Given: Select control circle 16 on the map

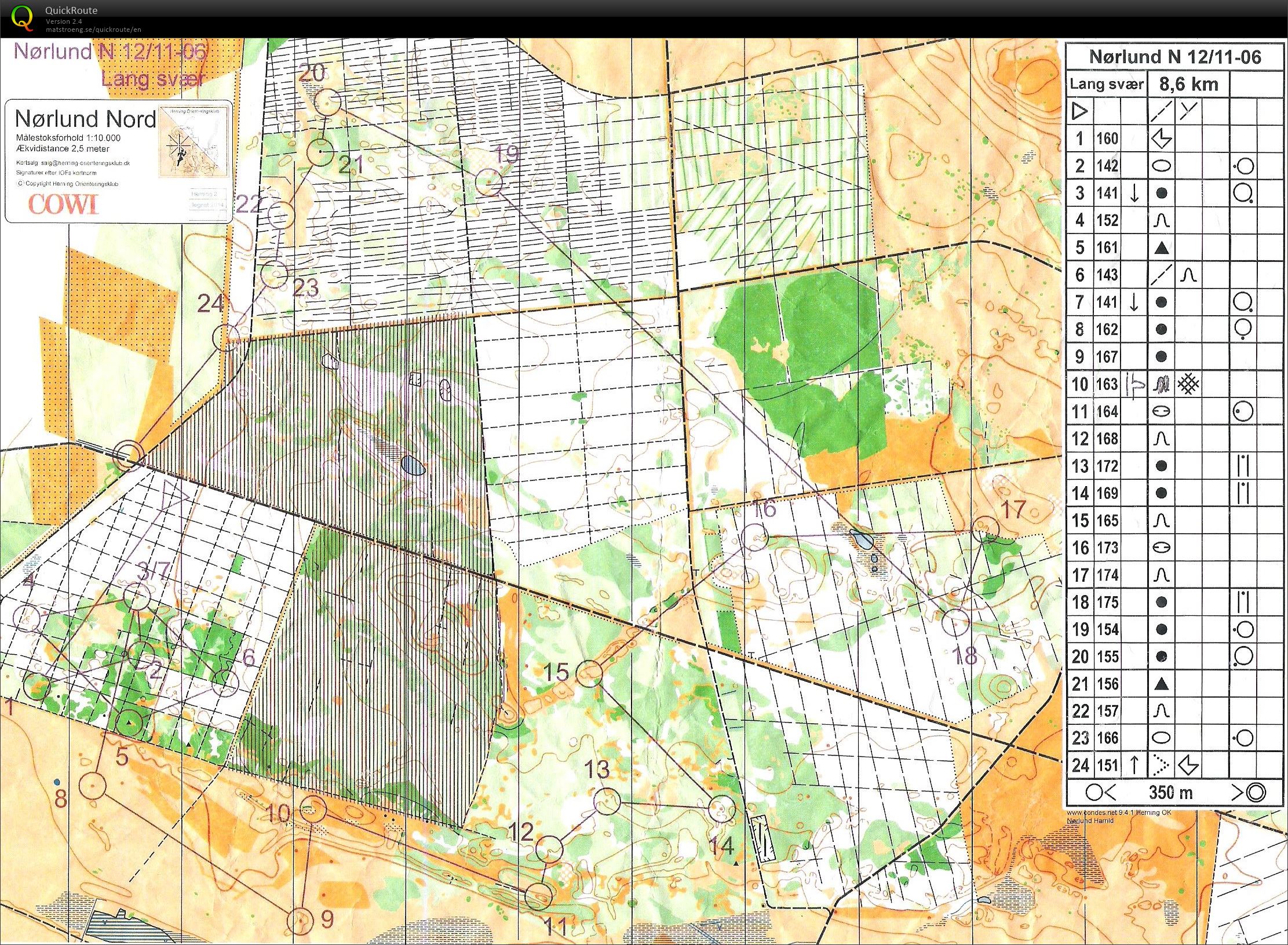Looking at the screenshot, I should pyautogui.click(x=754, y=538).
